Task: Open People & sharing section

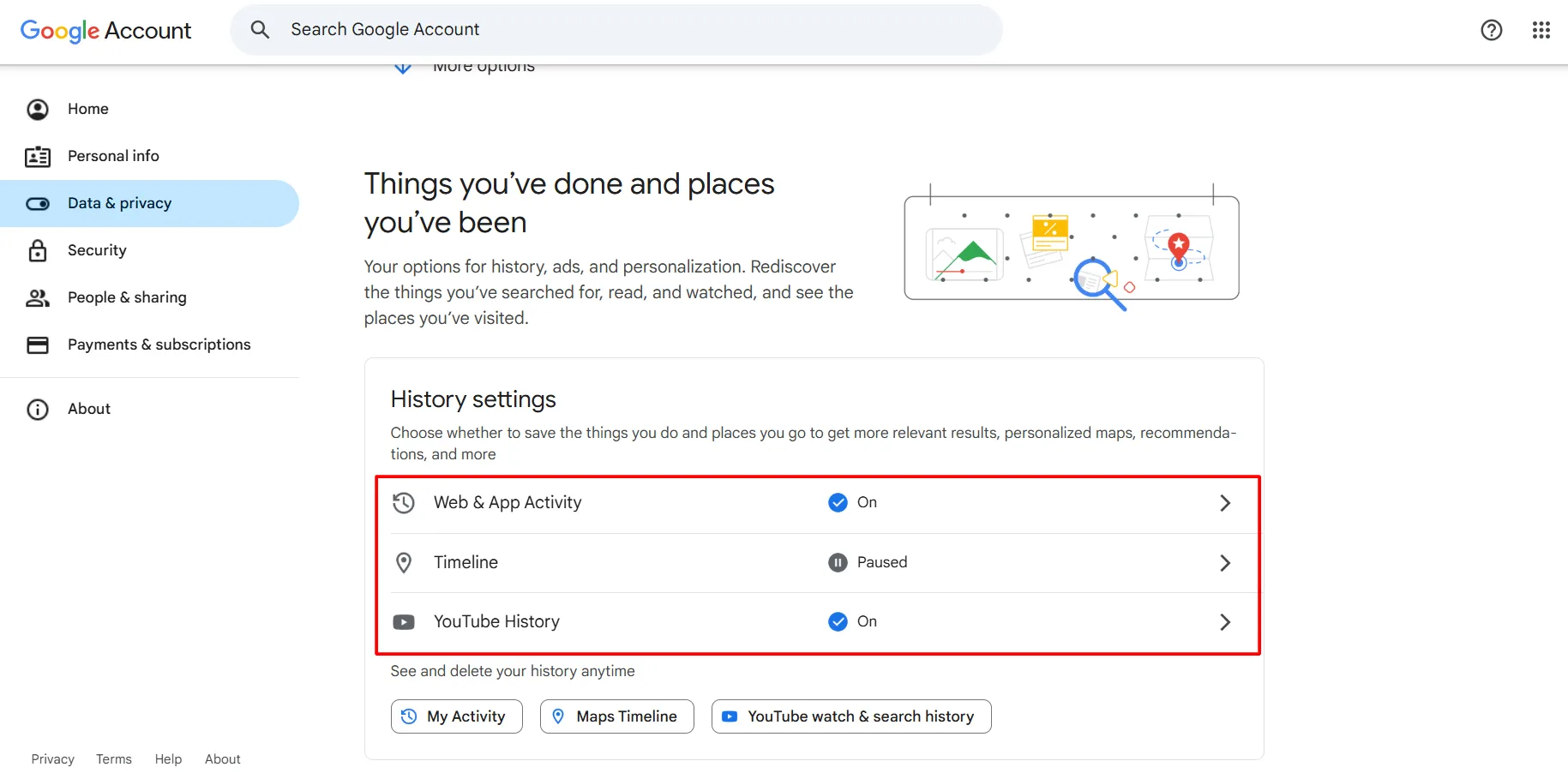Action: coord(150,297)
